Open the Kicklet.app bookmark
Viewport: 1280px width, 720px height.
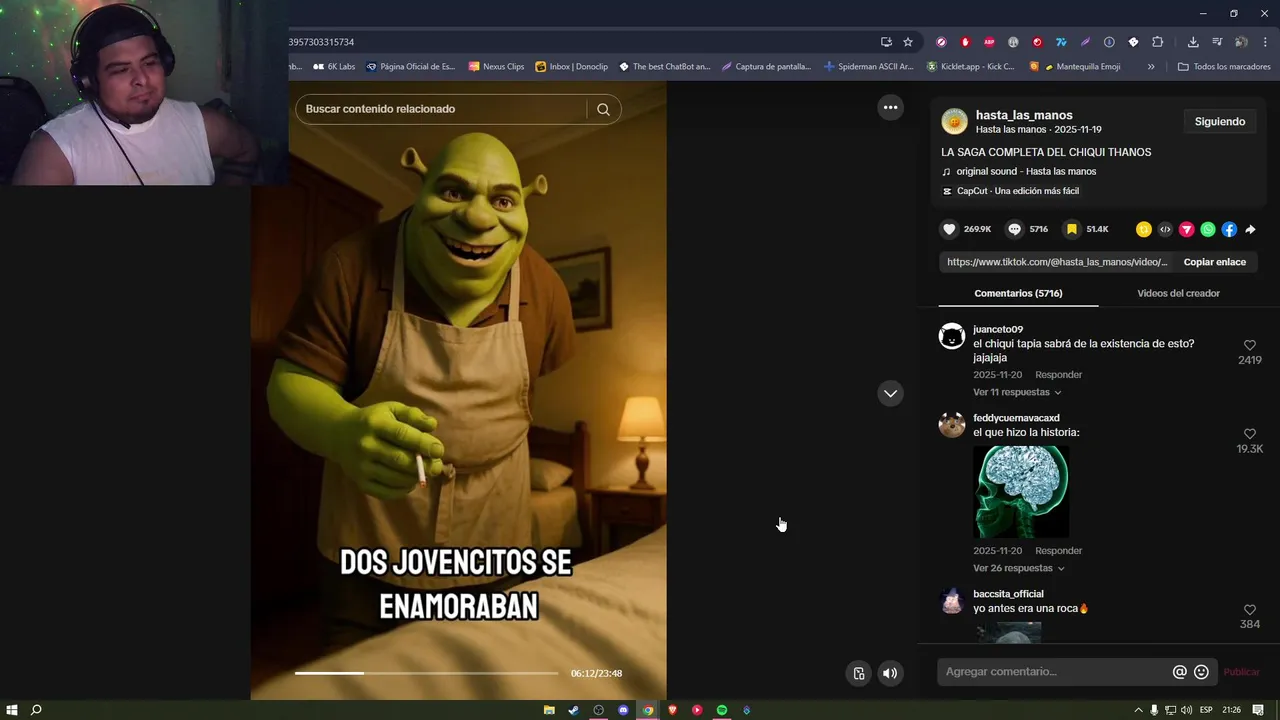click(970, 67)
